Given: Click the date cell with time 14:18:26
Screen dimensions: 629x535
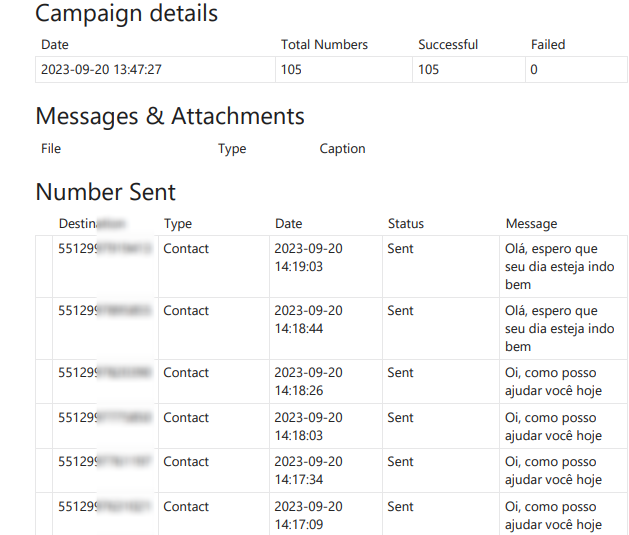Looking at the screenshot, I should click(308, 381).
